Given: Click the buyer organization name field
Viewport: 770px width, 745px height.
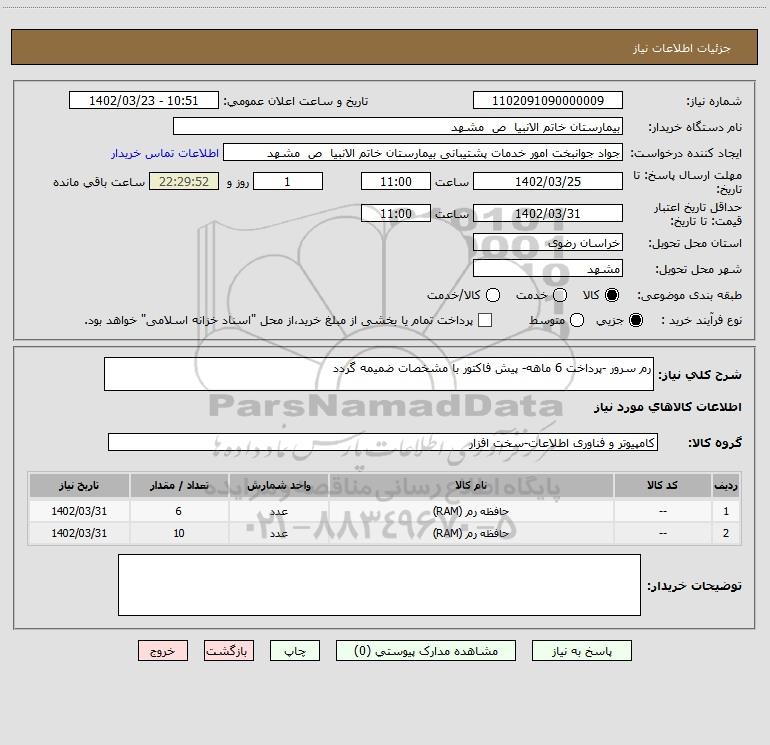Looking at the screenshot, I should pos(398,126).
